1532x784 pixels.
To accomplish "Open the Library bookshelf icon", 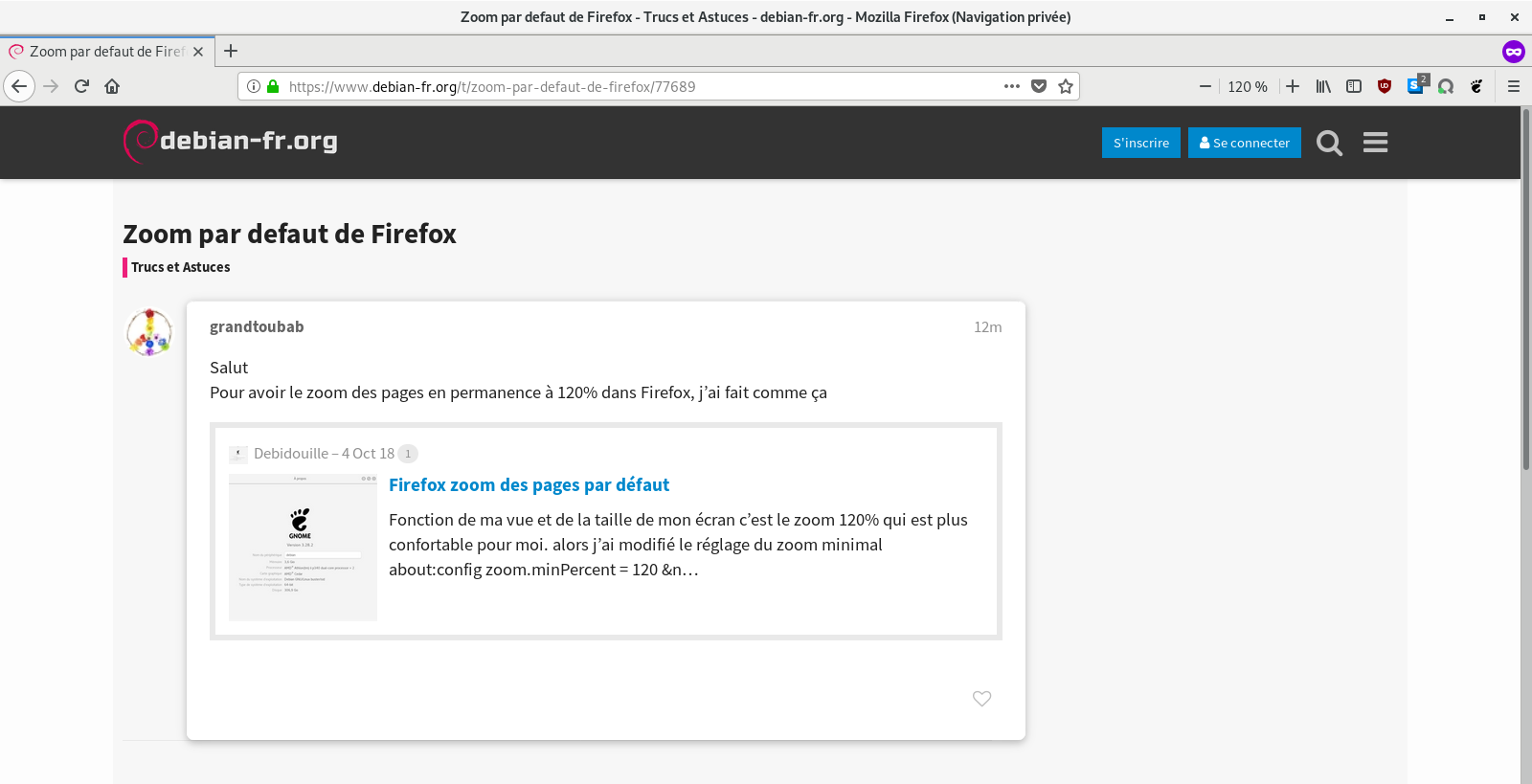I will [1323, 86].
